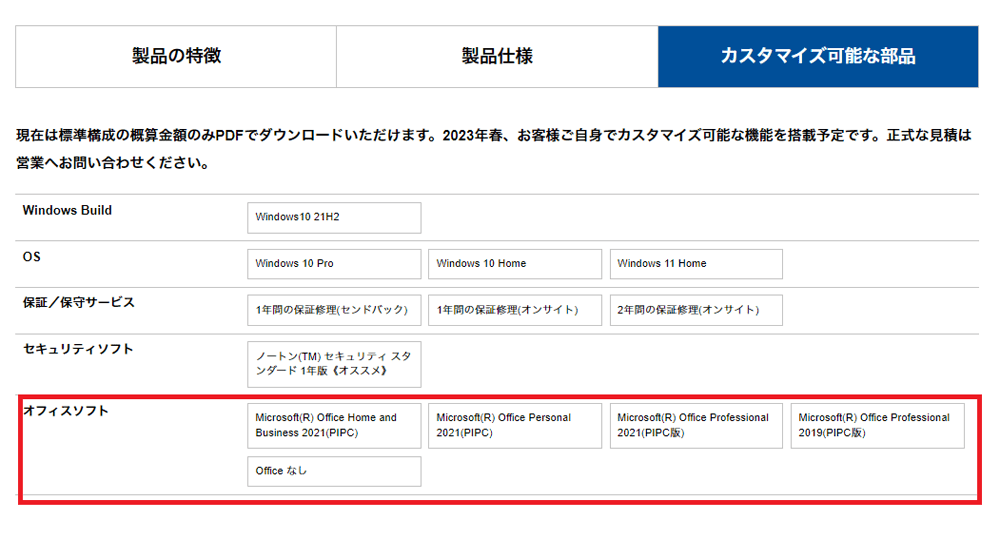Screen dimensions: 1000x550
Task: Click the Windows Build row label
Action: pyautogui.click(x=67, y=211)
